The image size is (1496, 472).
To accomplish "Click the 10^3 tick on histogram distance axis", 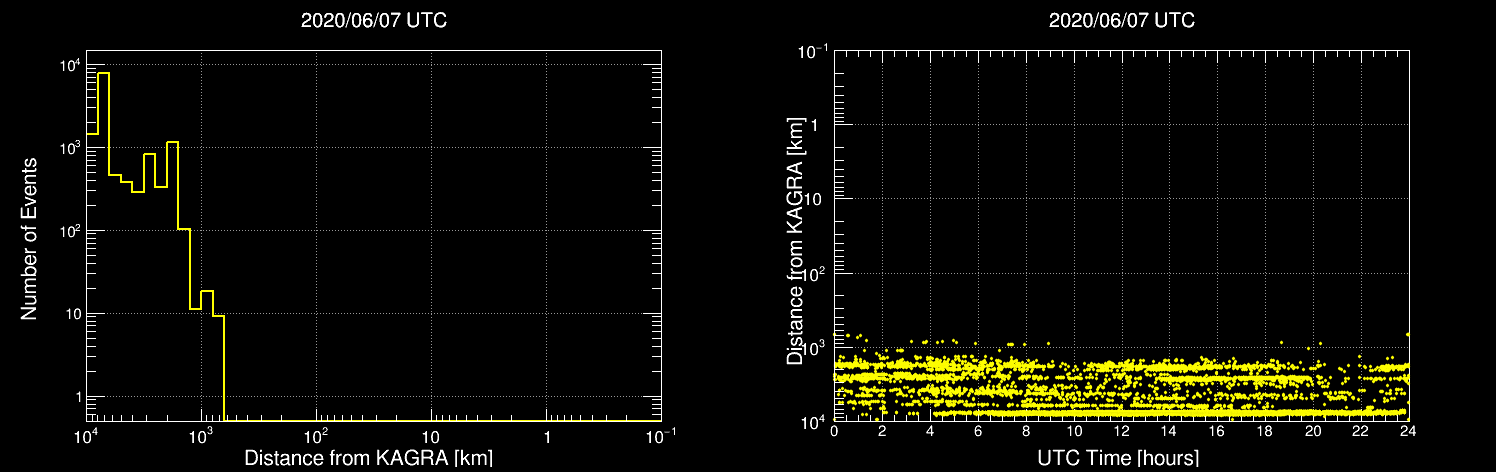I will point(201,436).
